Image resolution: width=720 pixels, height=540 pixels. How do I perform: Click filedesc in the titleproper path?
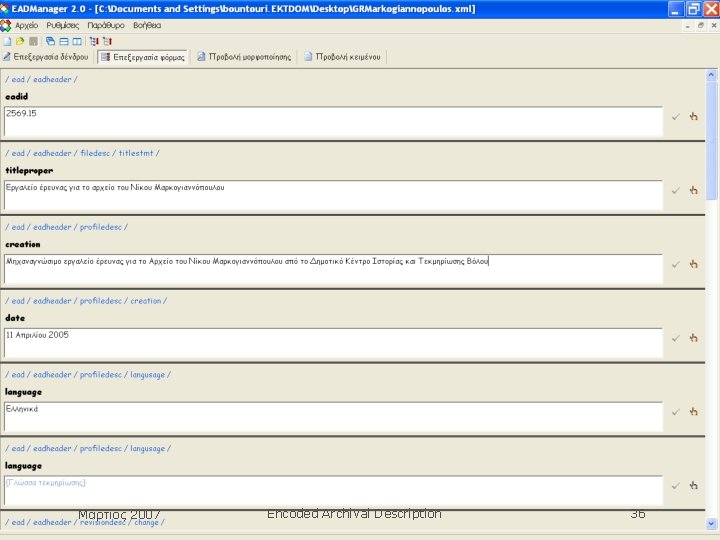coord(95,153)
